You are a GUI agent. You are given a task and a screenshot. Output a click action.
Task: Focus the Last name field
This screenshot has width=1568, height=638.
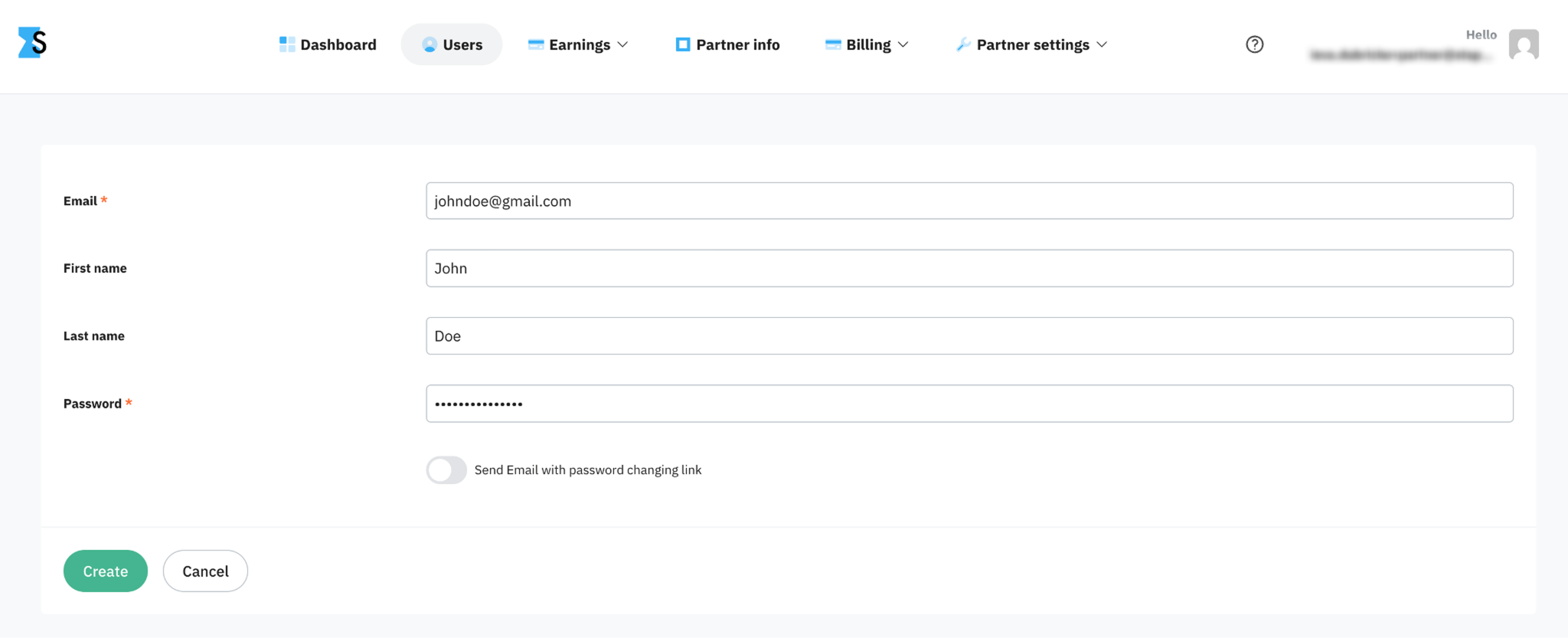pos(969,335)
